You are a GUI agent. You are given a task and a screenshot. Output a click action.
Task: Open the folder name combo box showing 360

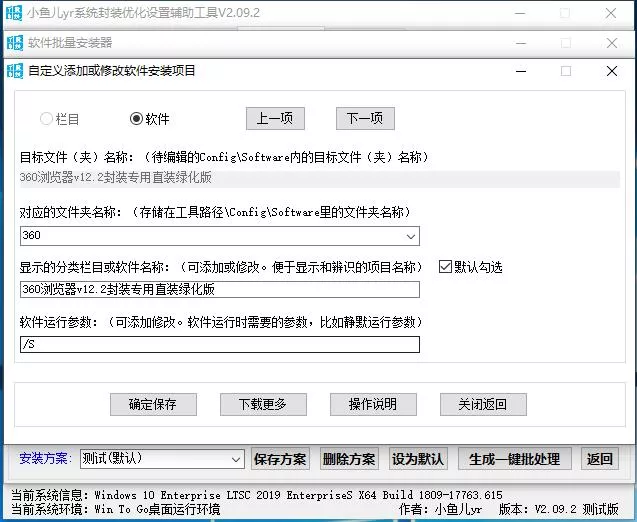pos(219,236)
